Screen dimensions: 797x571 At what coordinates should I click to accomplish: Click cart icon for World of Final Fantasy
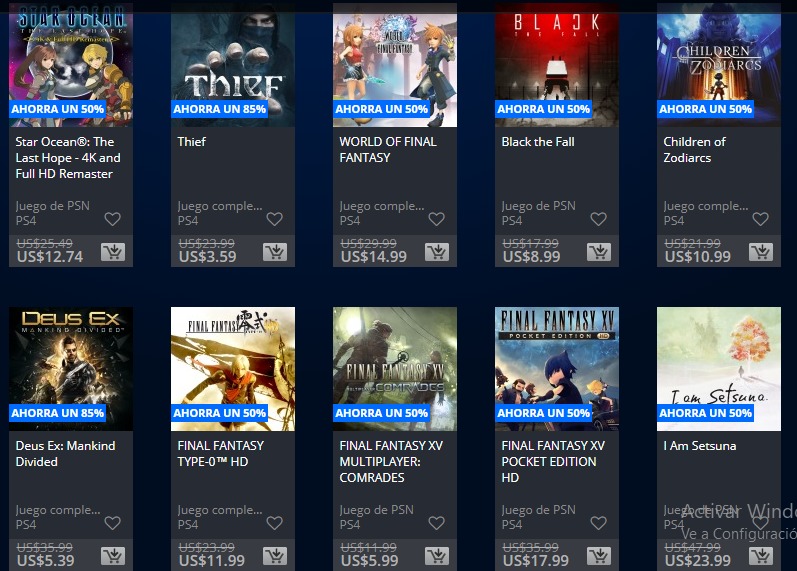[436, 252]
